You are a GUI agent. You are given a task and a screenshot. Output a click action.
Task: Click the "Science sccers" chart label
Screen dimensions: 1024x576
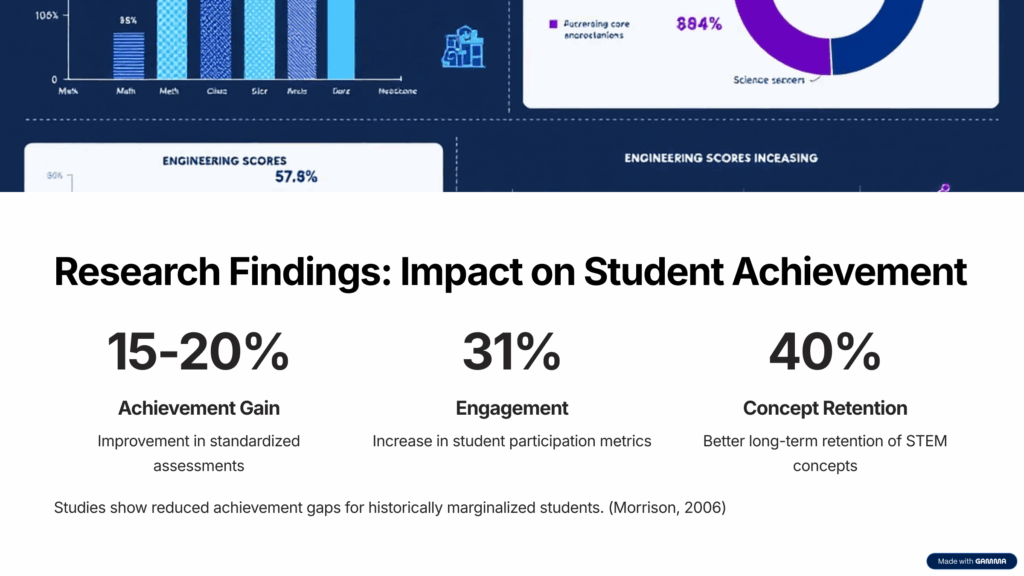pos(767,80)
